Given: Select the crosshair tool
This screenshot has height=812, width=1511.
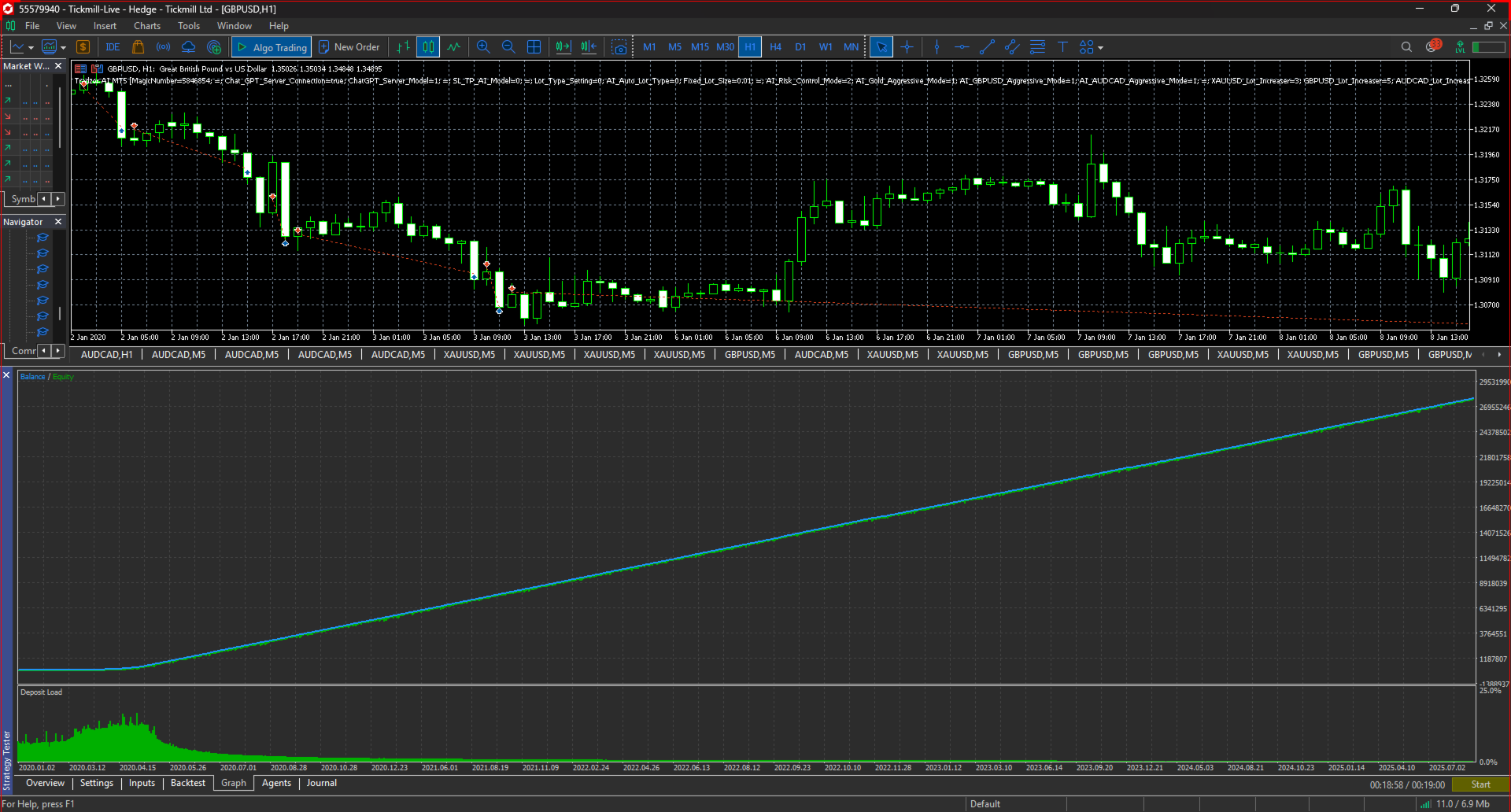Looking at the screenshot, I should pyautogui.click(x=907, y=47).
